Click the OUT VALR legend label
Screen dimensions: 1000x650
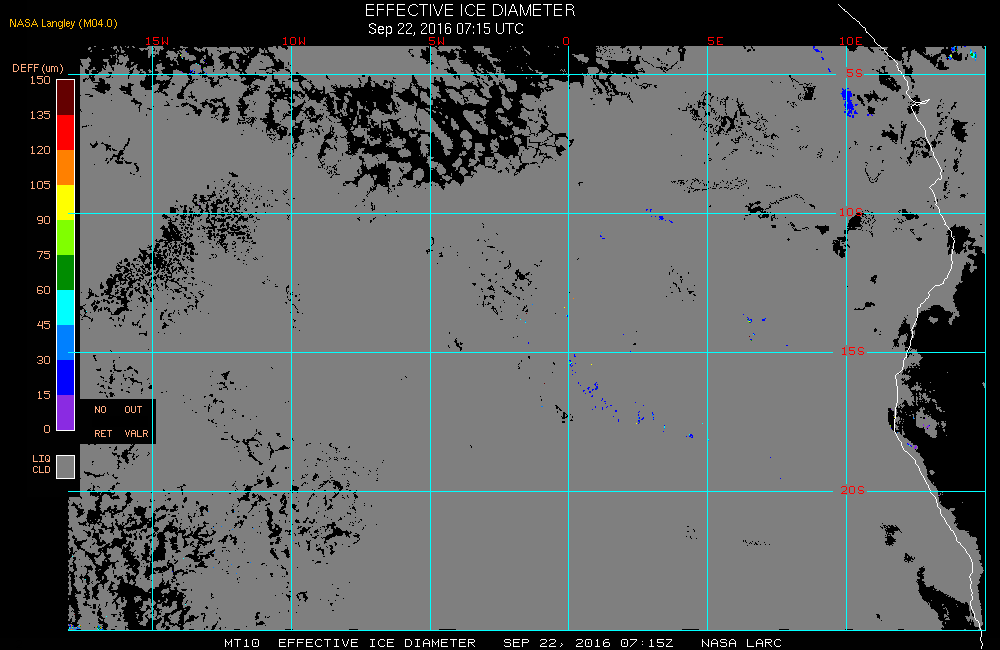(x=136, y=422)
